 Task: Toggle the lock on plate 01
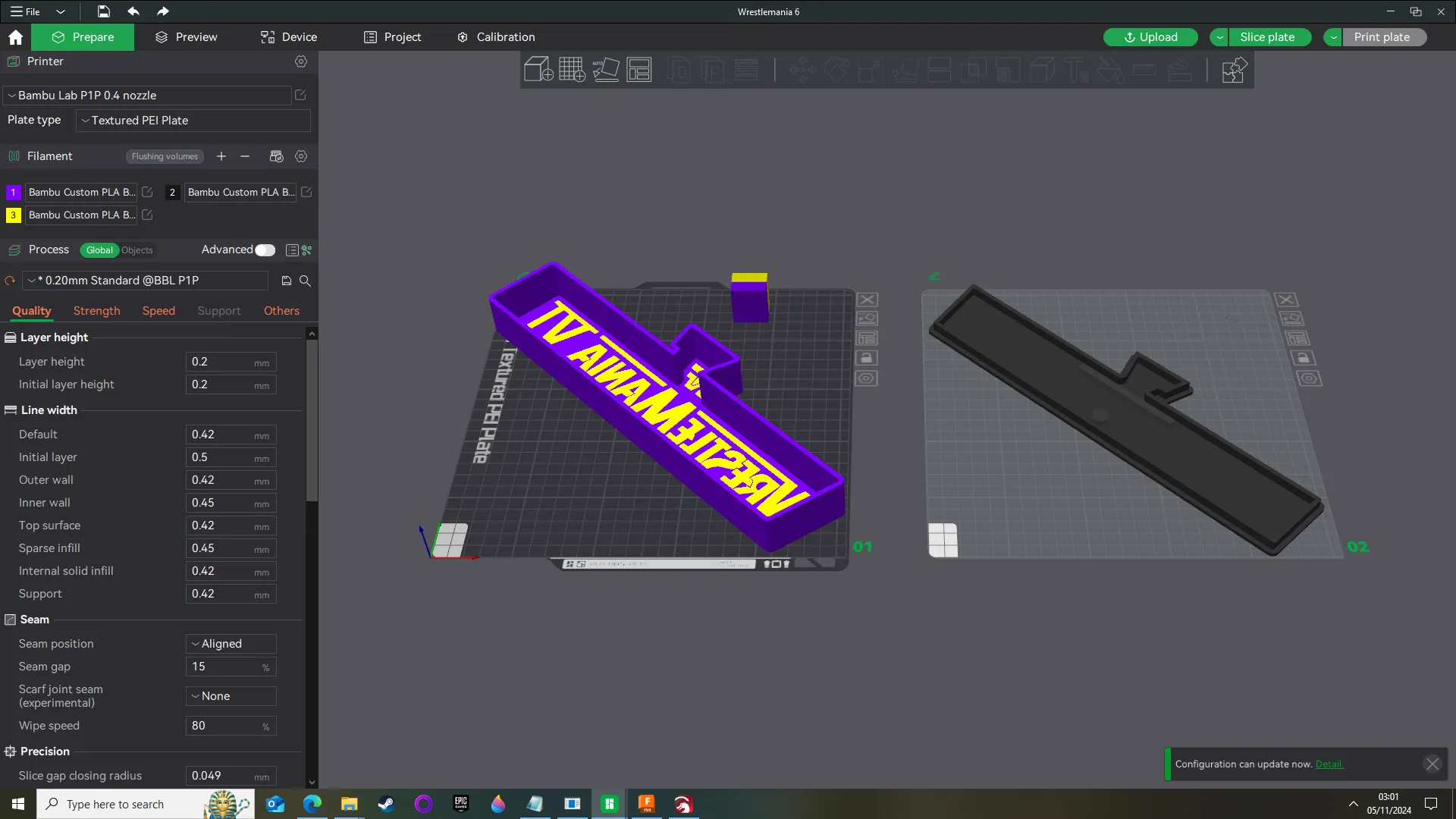click(868, 358)
